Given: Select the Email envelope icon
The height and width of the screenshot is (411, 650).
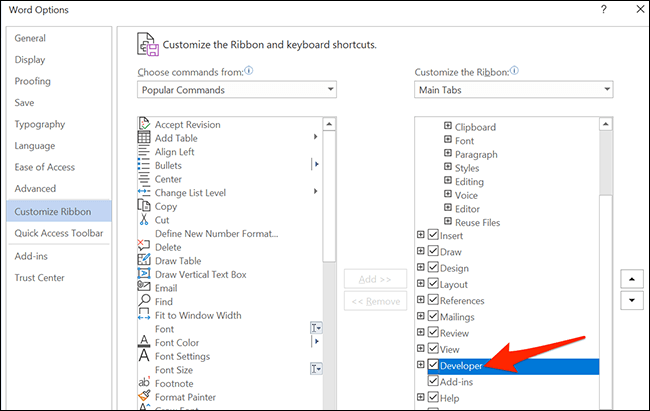Looking at the screenshot, I should [145, 288].
